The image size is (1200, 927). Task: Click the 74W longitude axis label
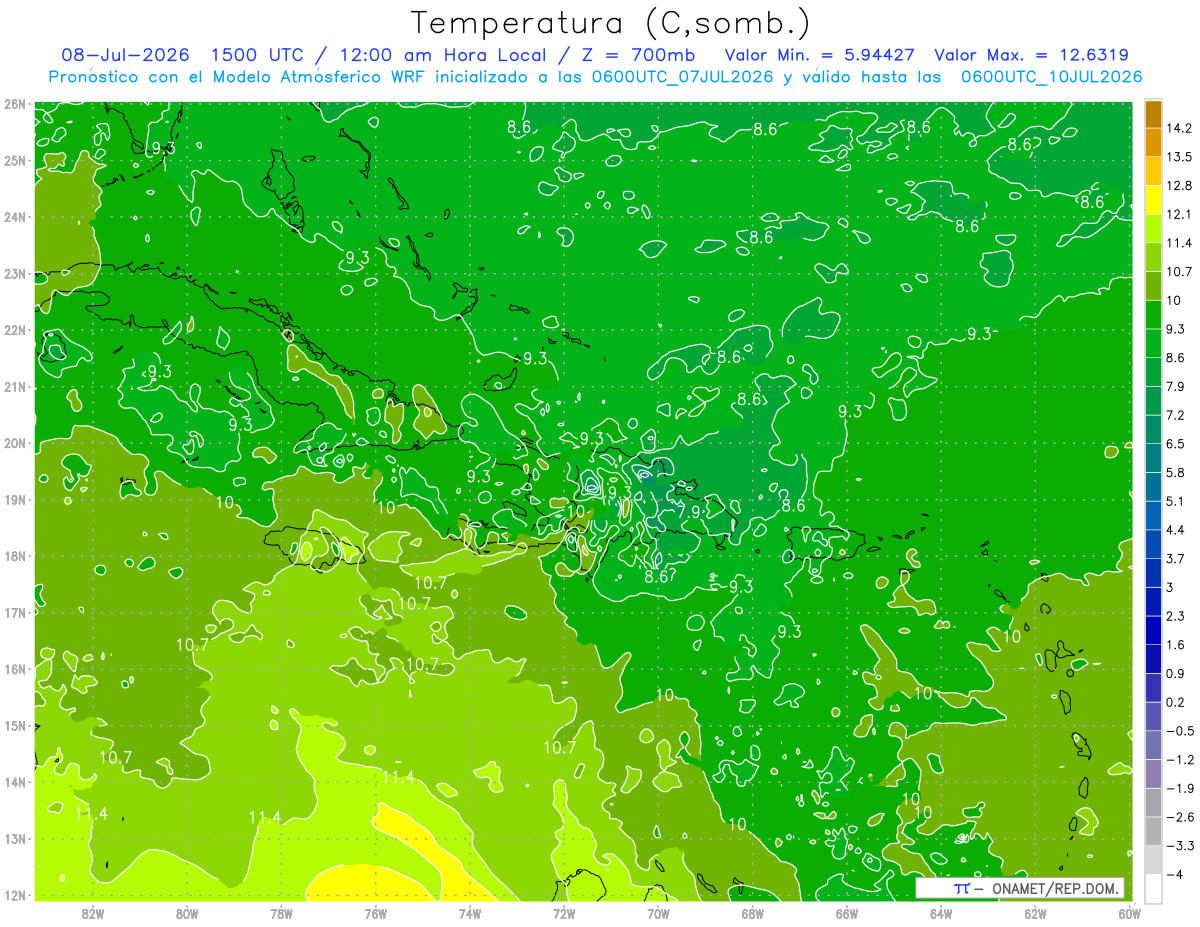(470, 913)
